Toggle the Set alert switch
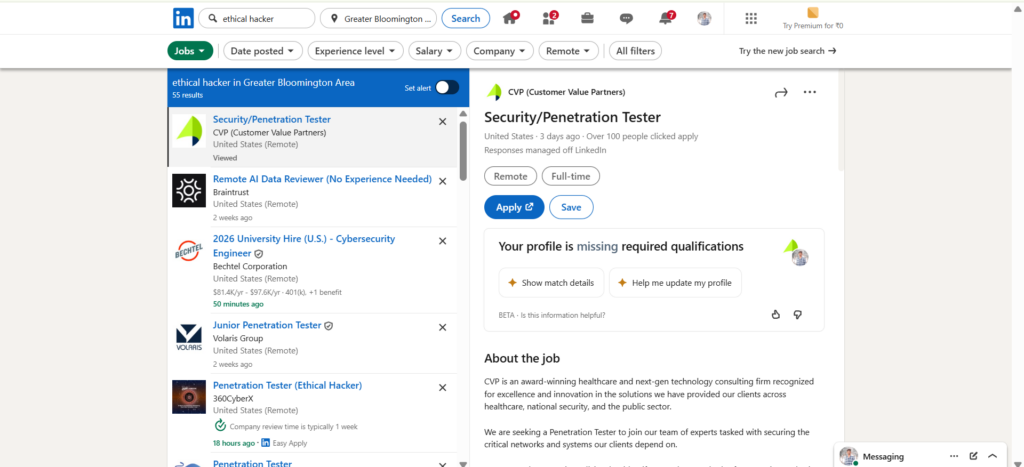This screenshot has width=1024, height=467. [447, 88]
